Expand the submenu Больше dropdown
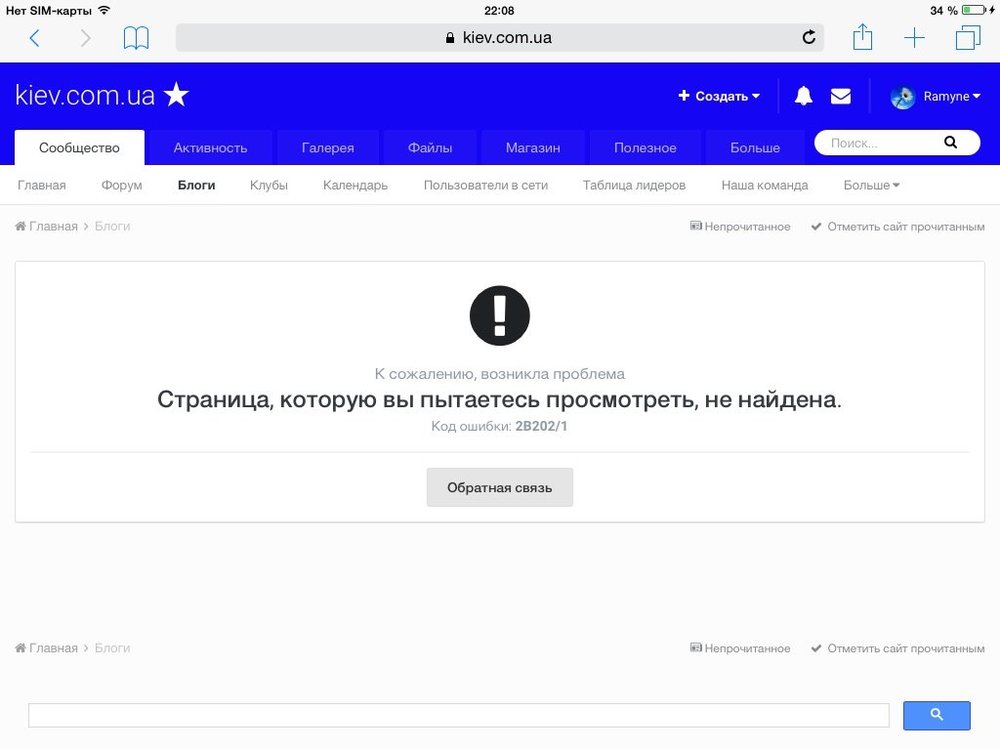Image resolution: width=1000 pixels, height=750 pixels. pos(871,185)
